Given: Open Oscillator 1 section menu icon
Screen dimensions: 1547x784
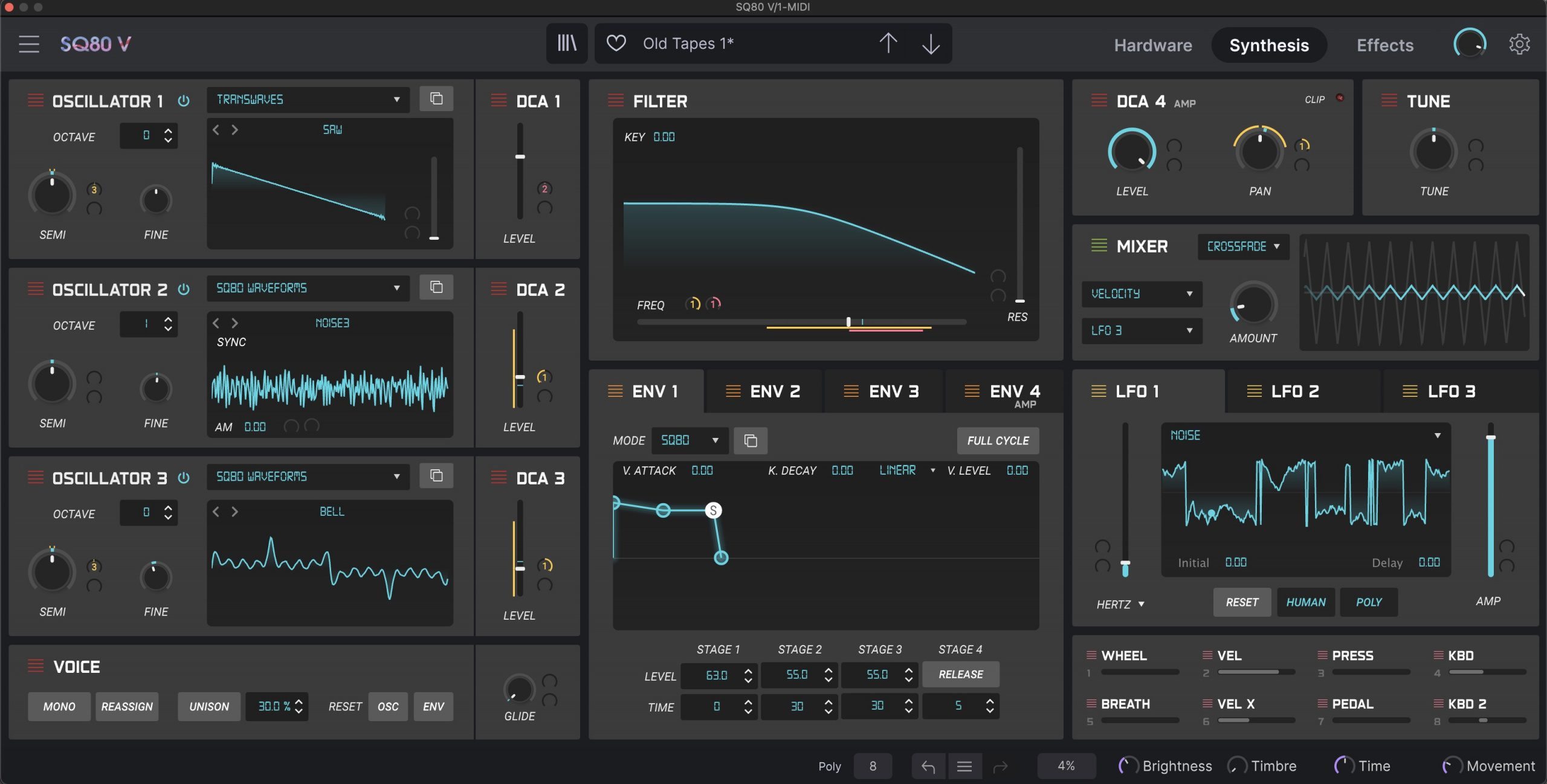Looking at the screenshot, I should tap(36, 100).
